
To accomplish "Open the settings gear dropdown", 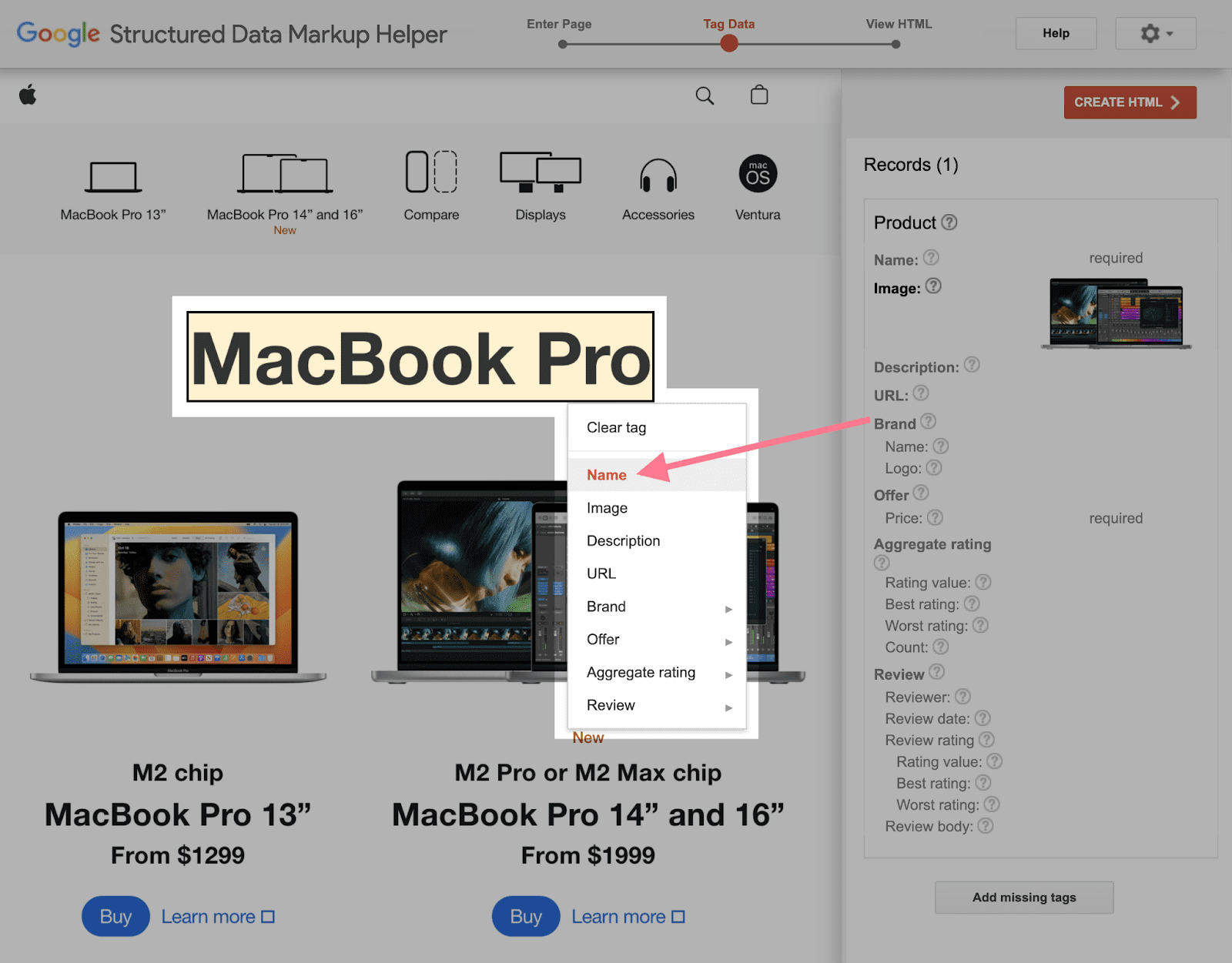I will click(1156, 34).
